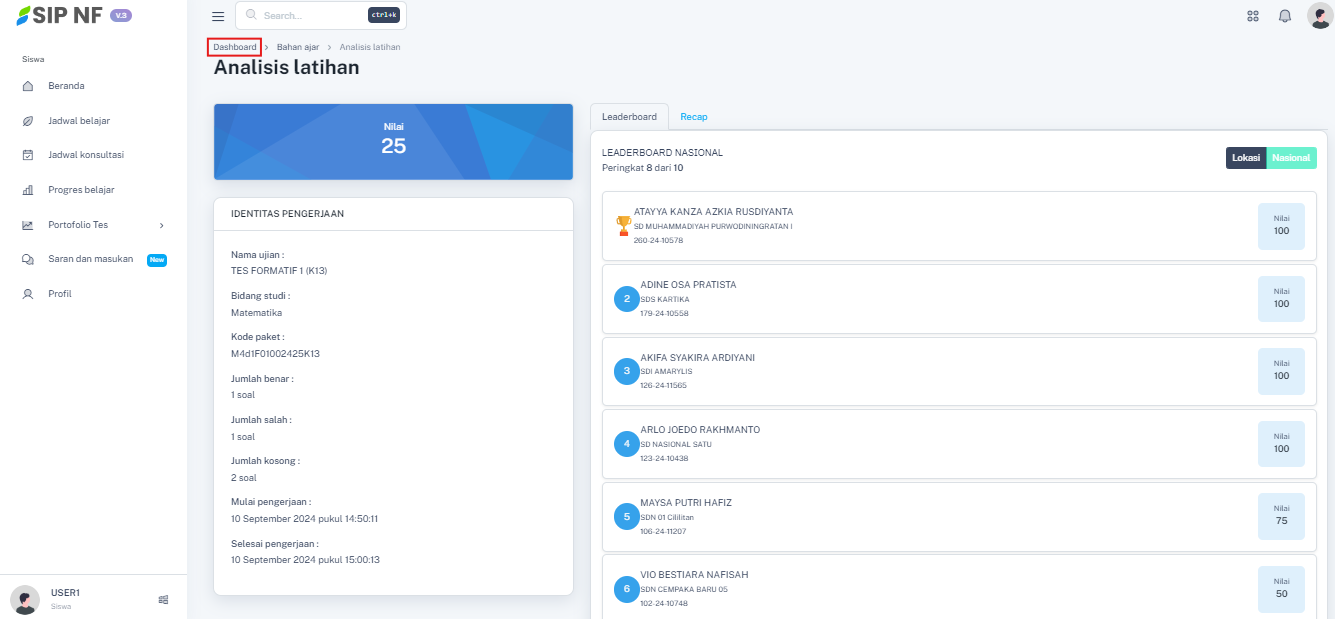The height and width of the screenshot is (619, 1335).
Task: Open Saran dan masukan menu item
Action: pos(90,259)
